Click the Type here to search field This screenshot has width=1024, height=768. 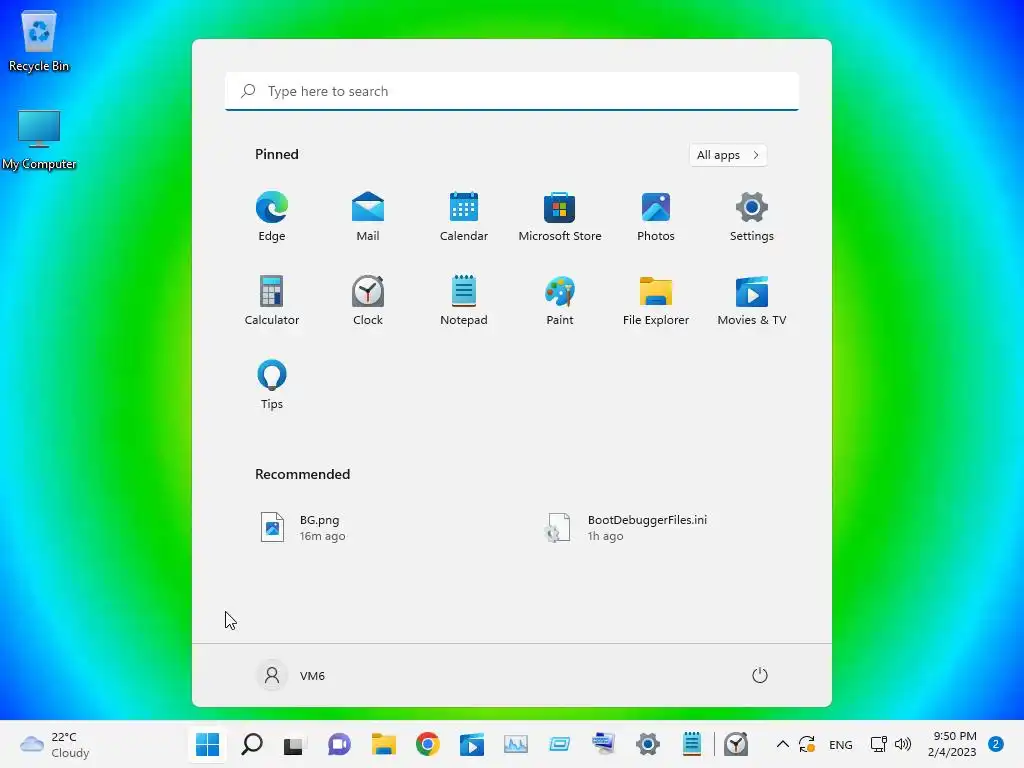pyautogui.click(x=512, y=91)
